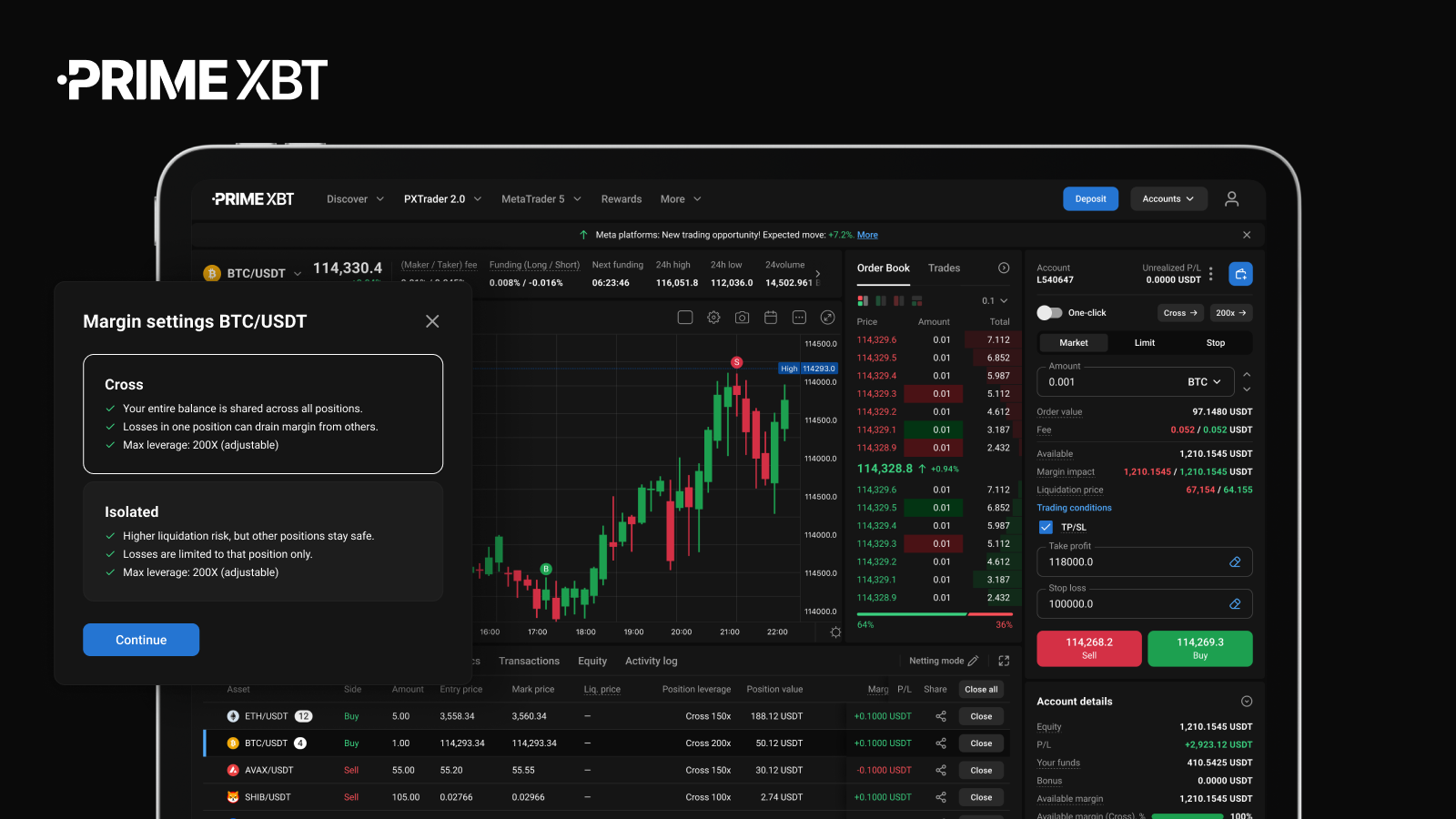Expand positions panel to fullscreen icon
Screen dimensions: 1456x819
click(x=1004, y=661)
